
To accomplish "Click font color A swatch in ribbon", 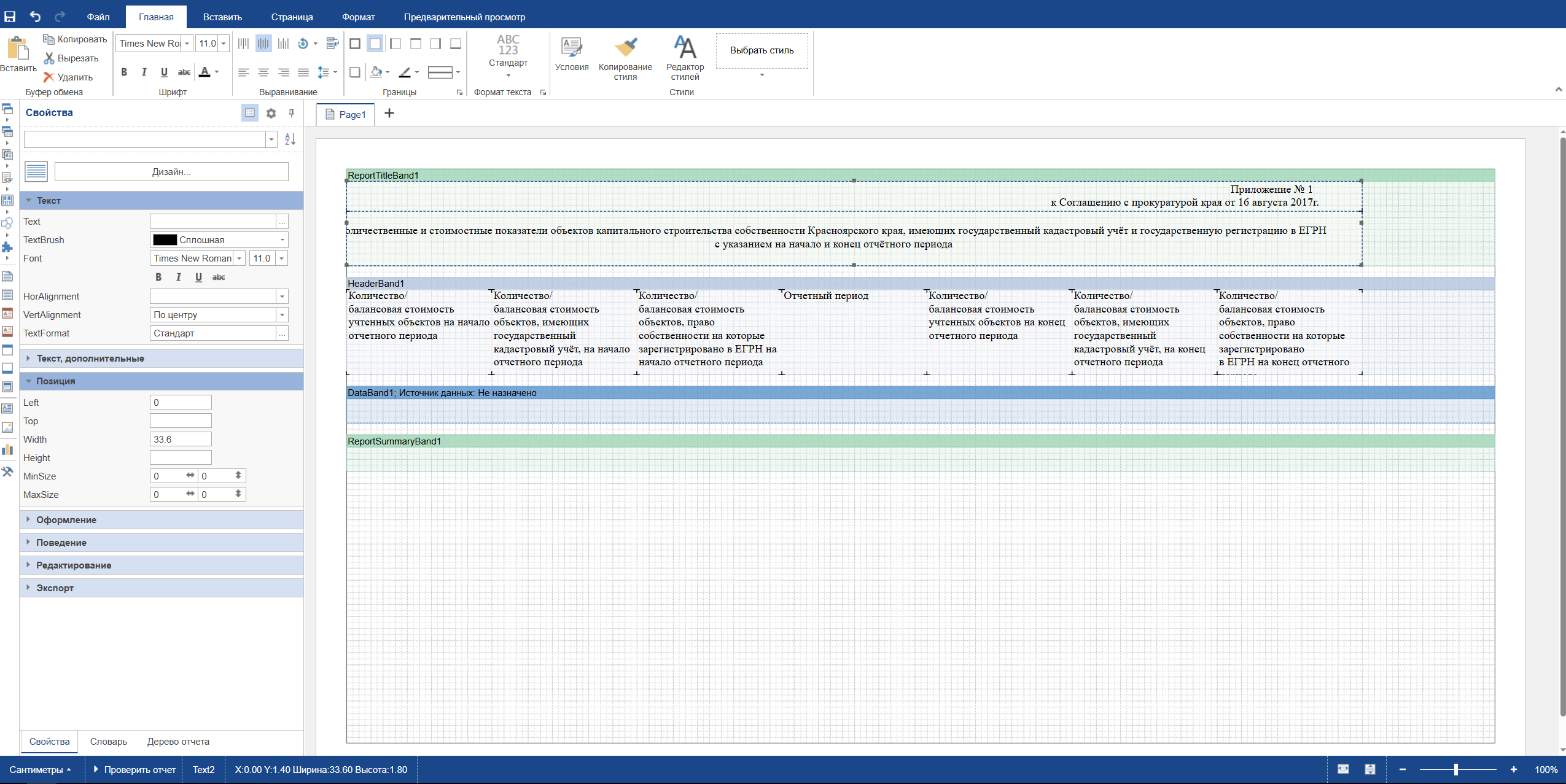I will tap(205, 72).
